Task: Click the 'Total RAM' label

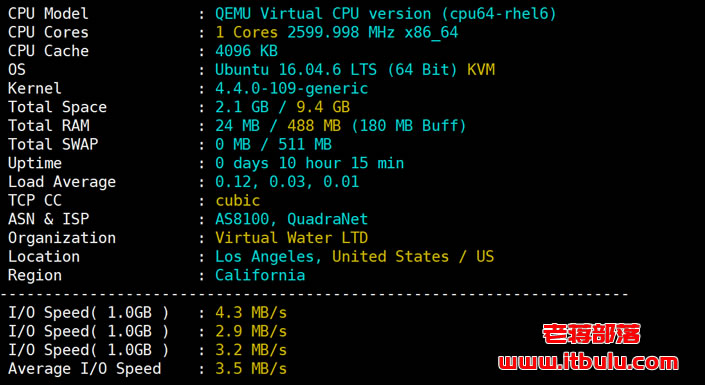Action: (48, 126)
